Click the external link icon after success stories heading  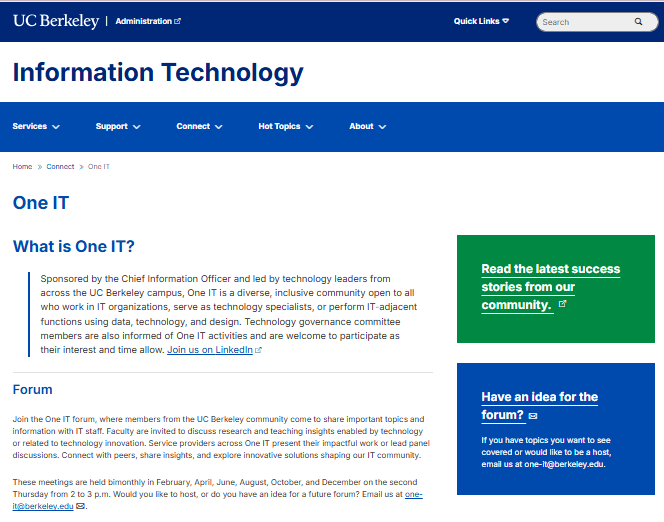click(x=562, y=304)
